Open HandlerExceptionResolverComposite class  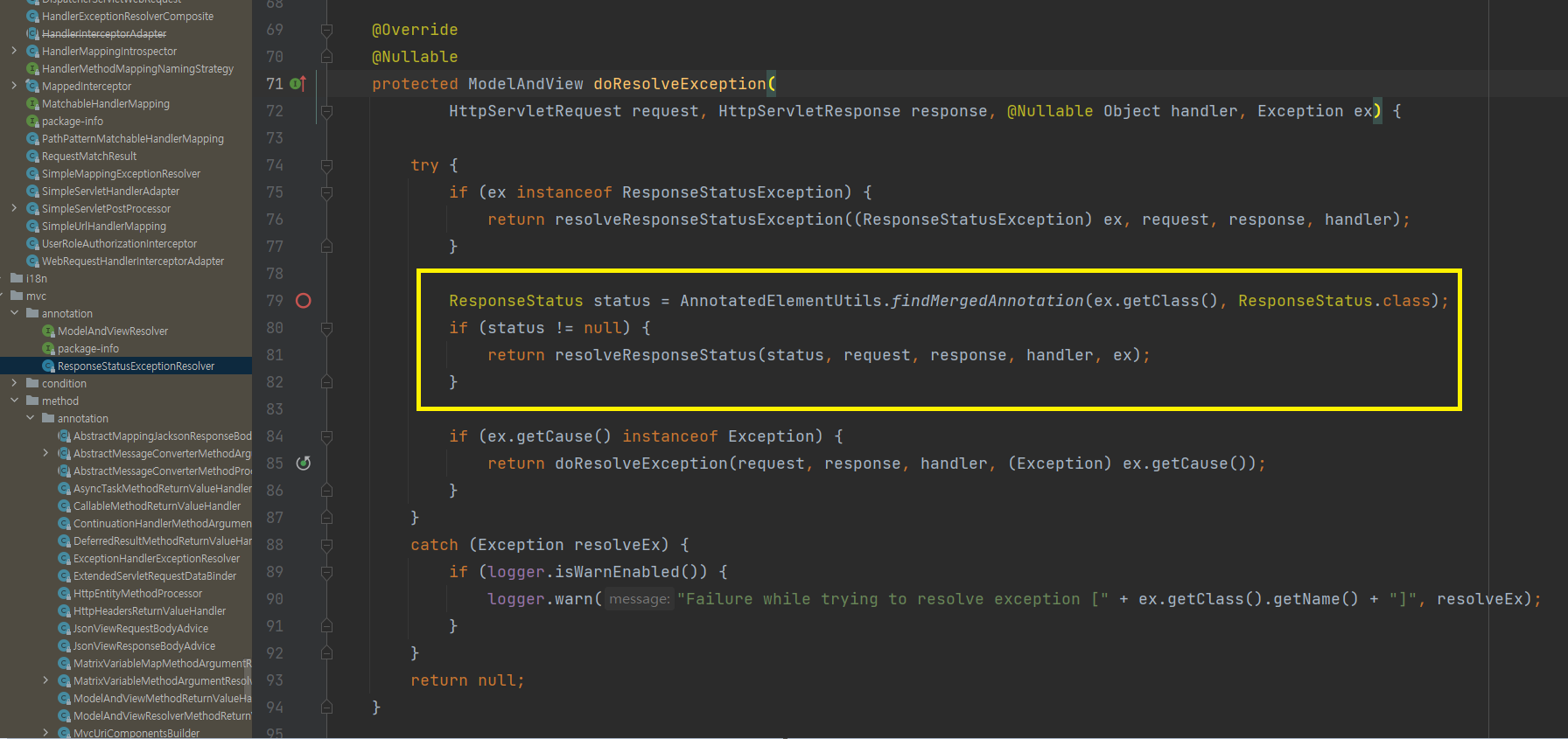[x=128, y=16]
